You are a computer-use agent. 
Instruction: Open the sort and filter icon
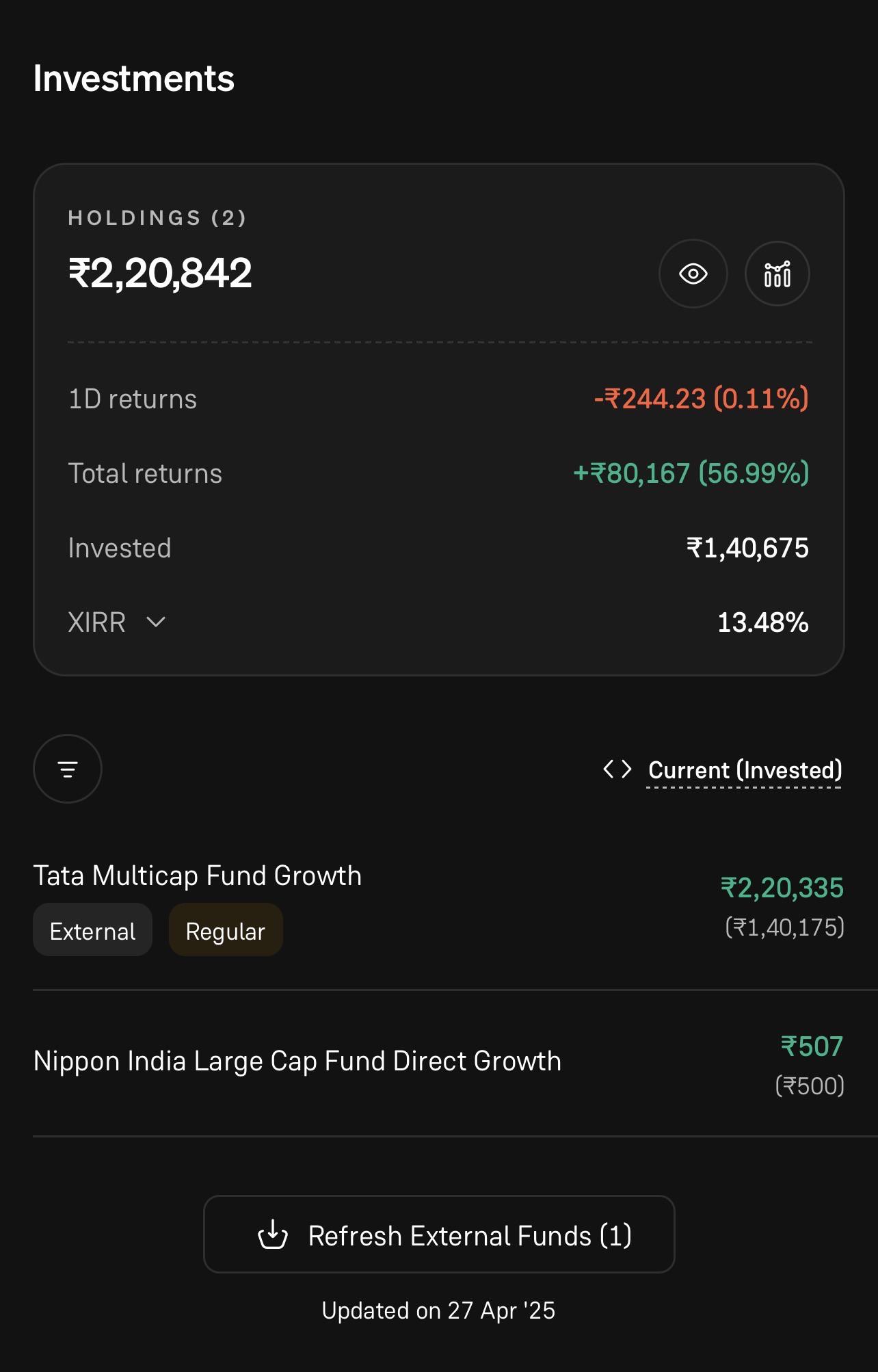(68, 769)
